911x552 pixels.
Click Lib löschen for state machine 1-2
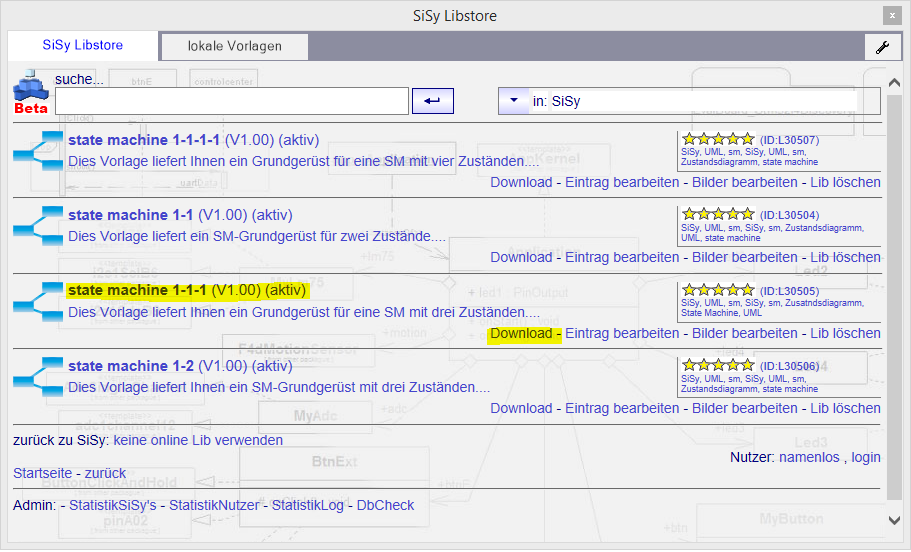coord(845,408)
